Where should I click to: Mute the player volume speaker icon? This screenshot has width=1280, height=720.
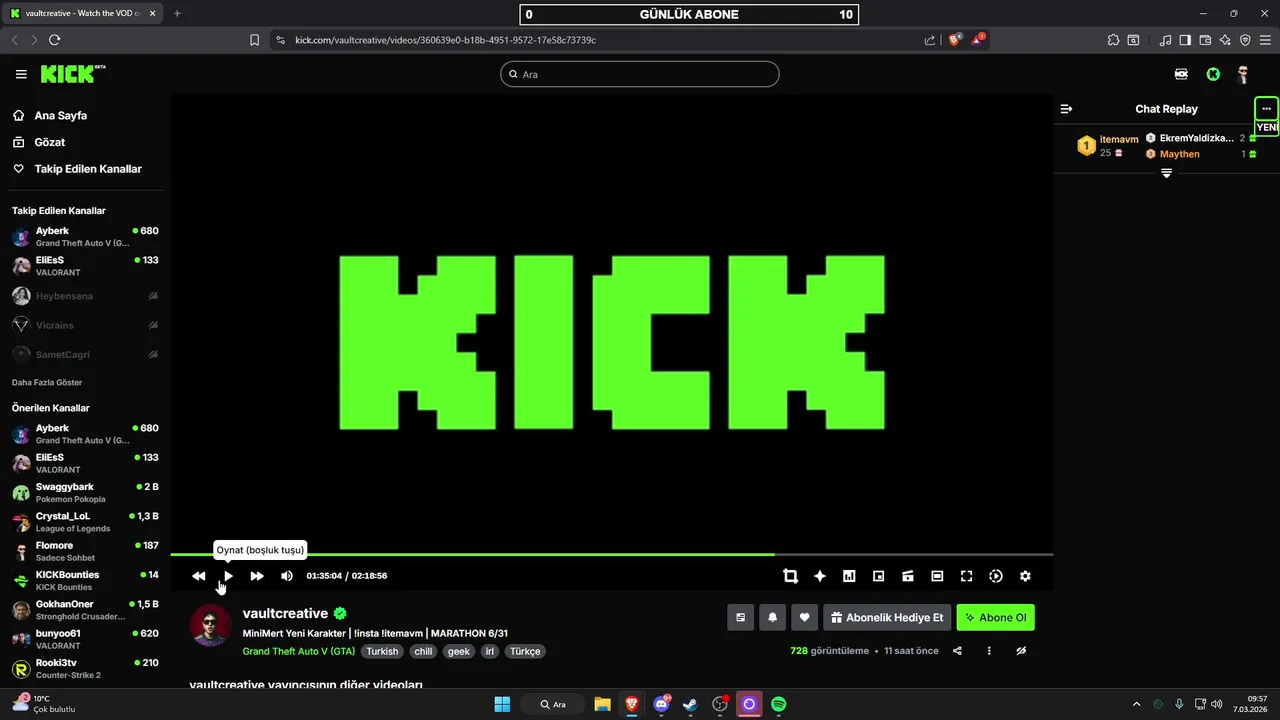coord(287,576)
